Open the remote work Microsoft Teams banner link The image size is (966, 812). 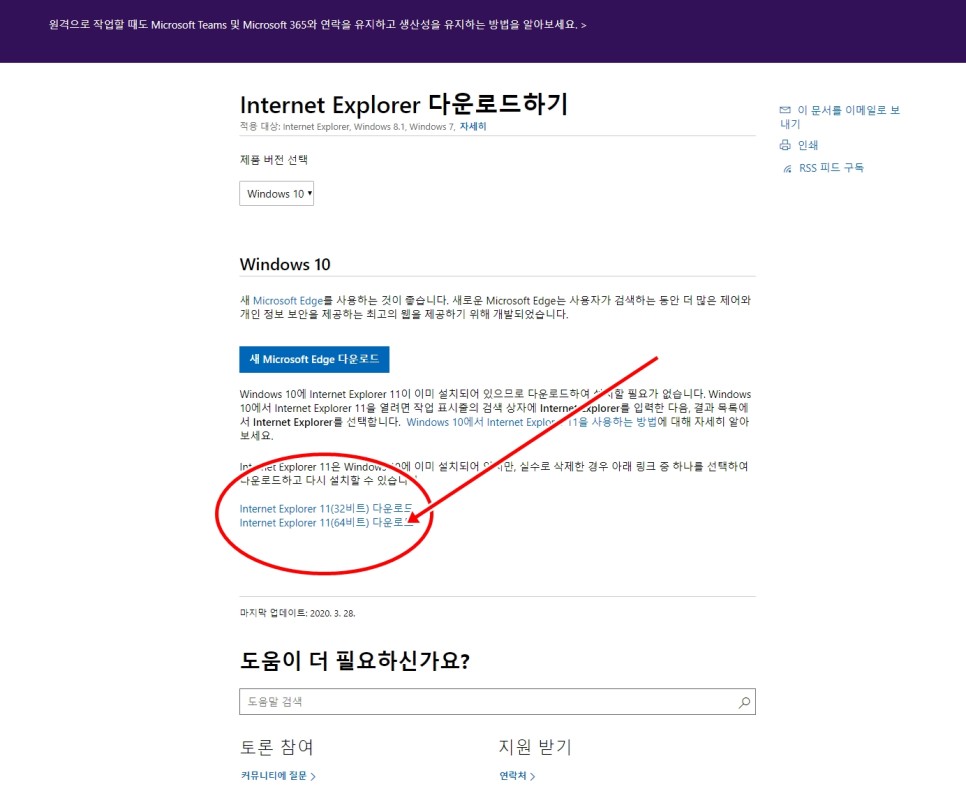(317, 25)
